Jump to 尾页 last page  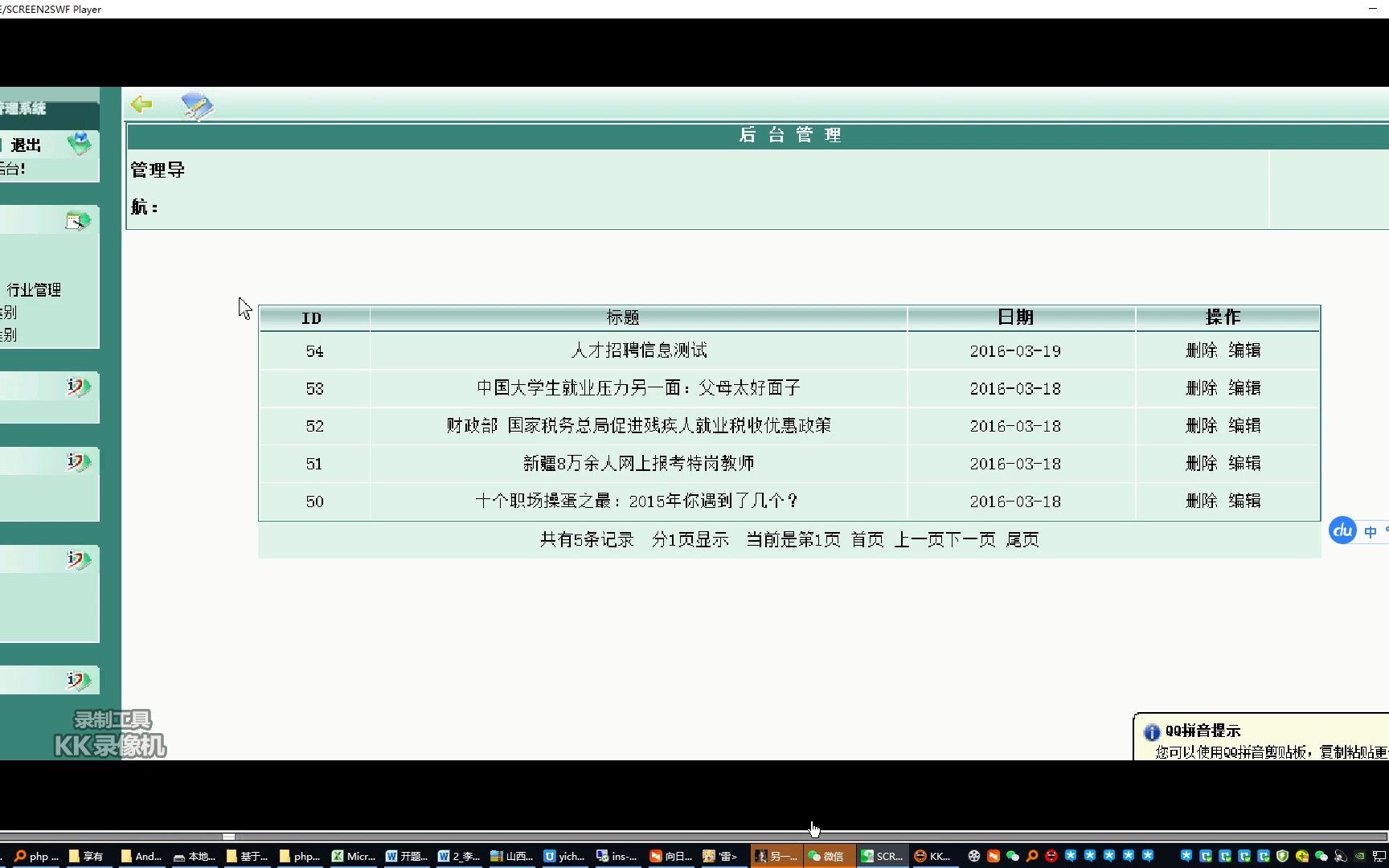pos(1022,539)
